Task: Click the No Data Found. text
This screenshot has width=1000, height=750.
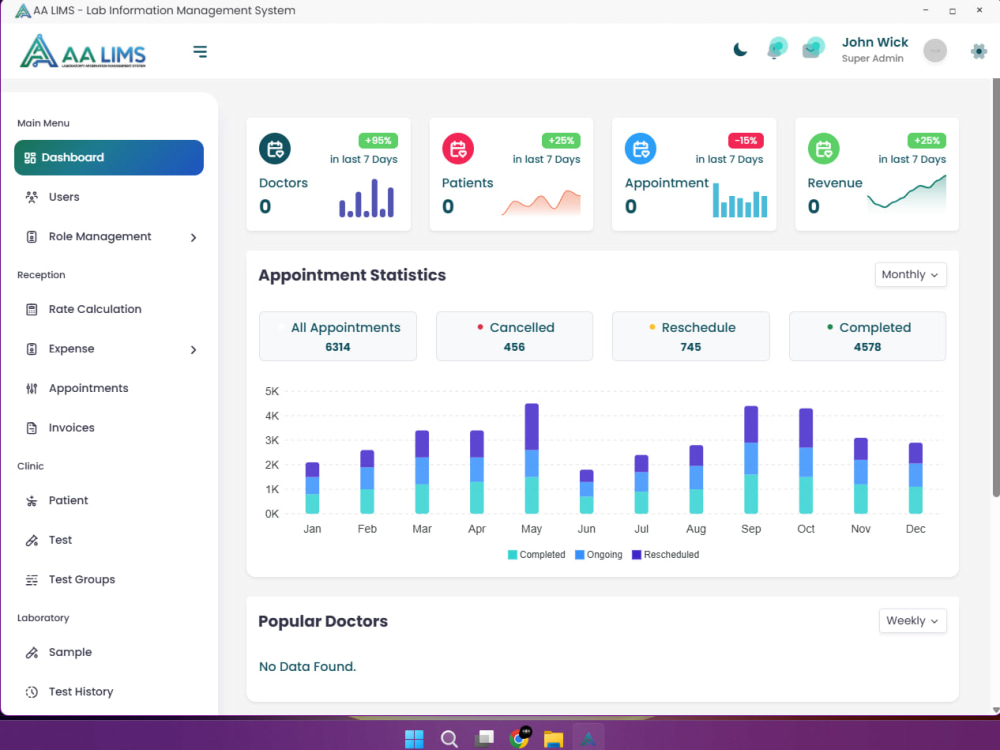Action: click(x=307, y=666)
